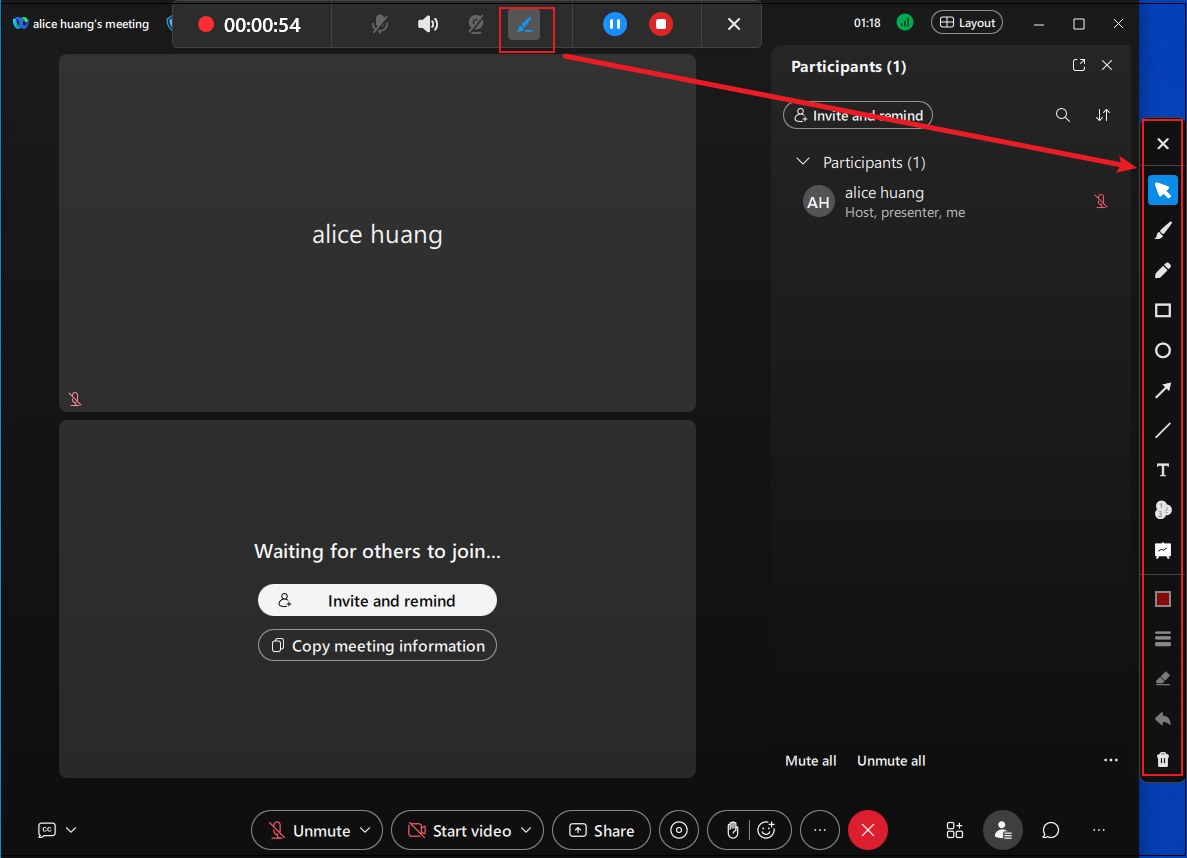Image resolution: width=1187 pixels, height=858 pixels.
Task: Undo the last annotation
Action: tap(1162, 718)
